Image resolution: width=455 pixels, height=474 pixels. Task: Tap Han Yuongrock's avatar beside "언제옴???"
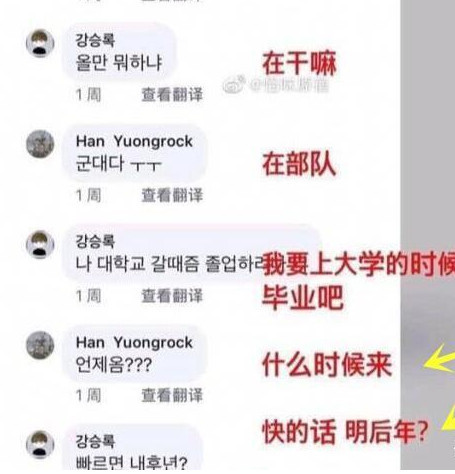click(x=40, y=345)
